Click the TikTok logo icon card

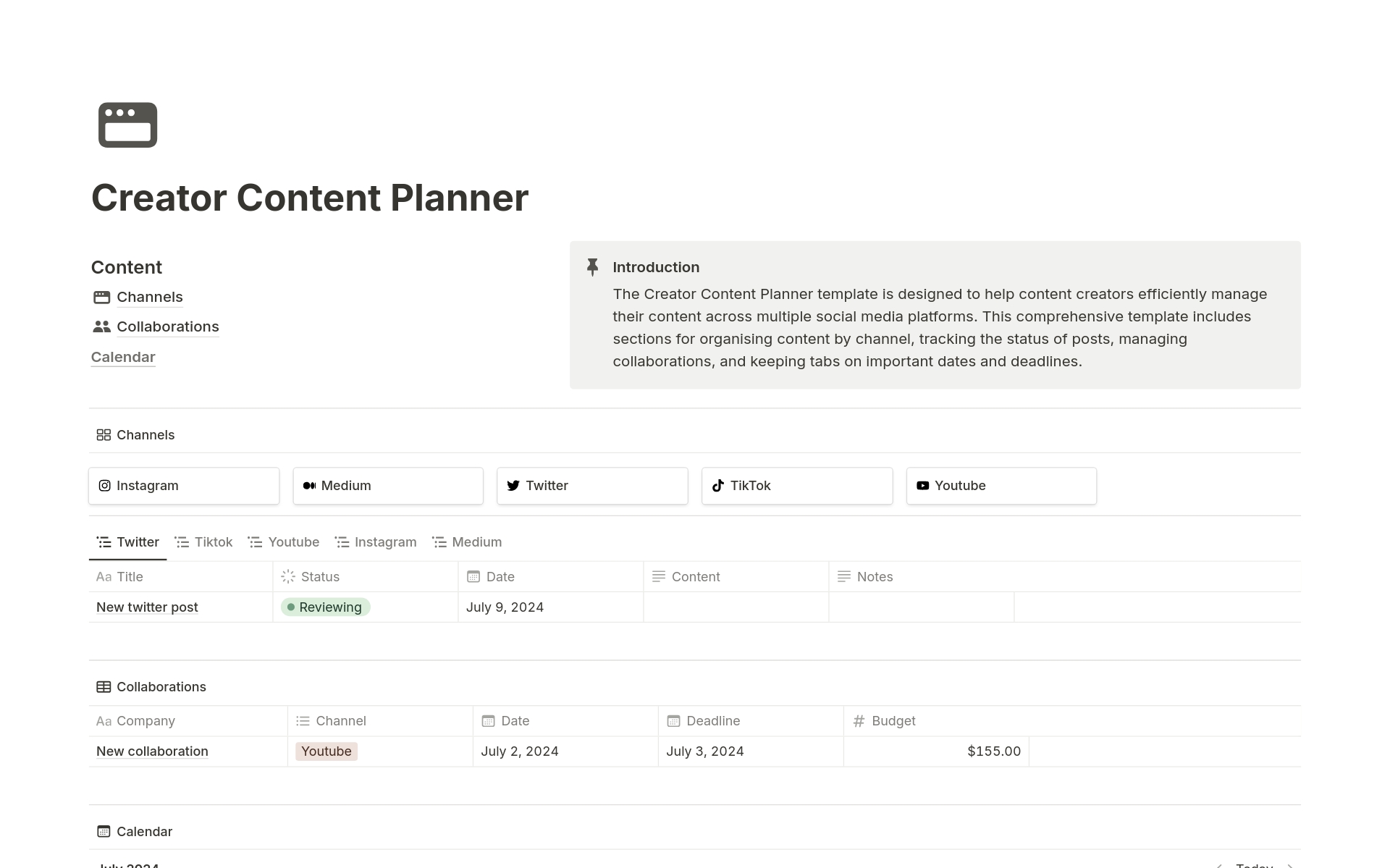click(x=717, y=486)
